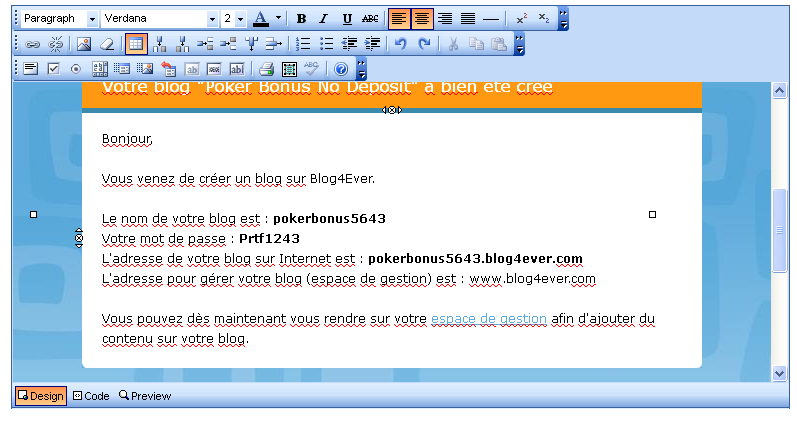The width and height of the screenshot is (797, 426).
Task: Insert the 'ab' text field element
Action: 192,69
